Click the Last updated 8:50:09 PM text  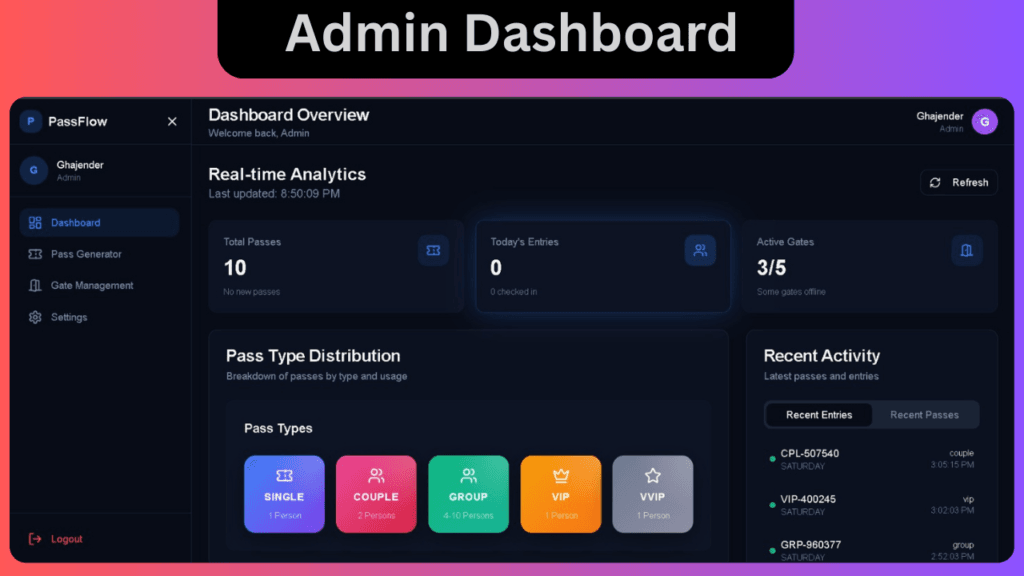tap(274, 194)
